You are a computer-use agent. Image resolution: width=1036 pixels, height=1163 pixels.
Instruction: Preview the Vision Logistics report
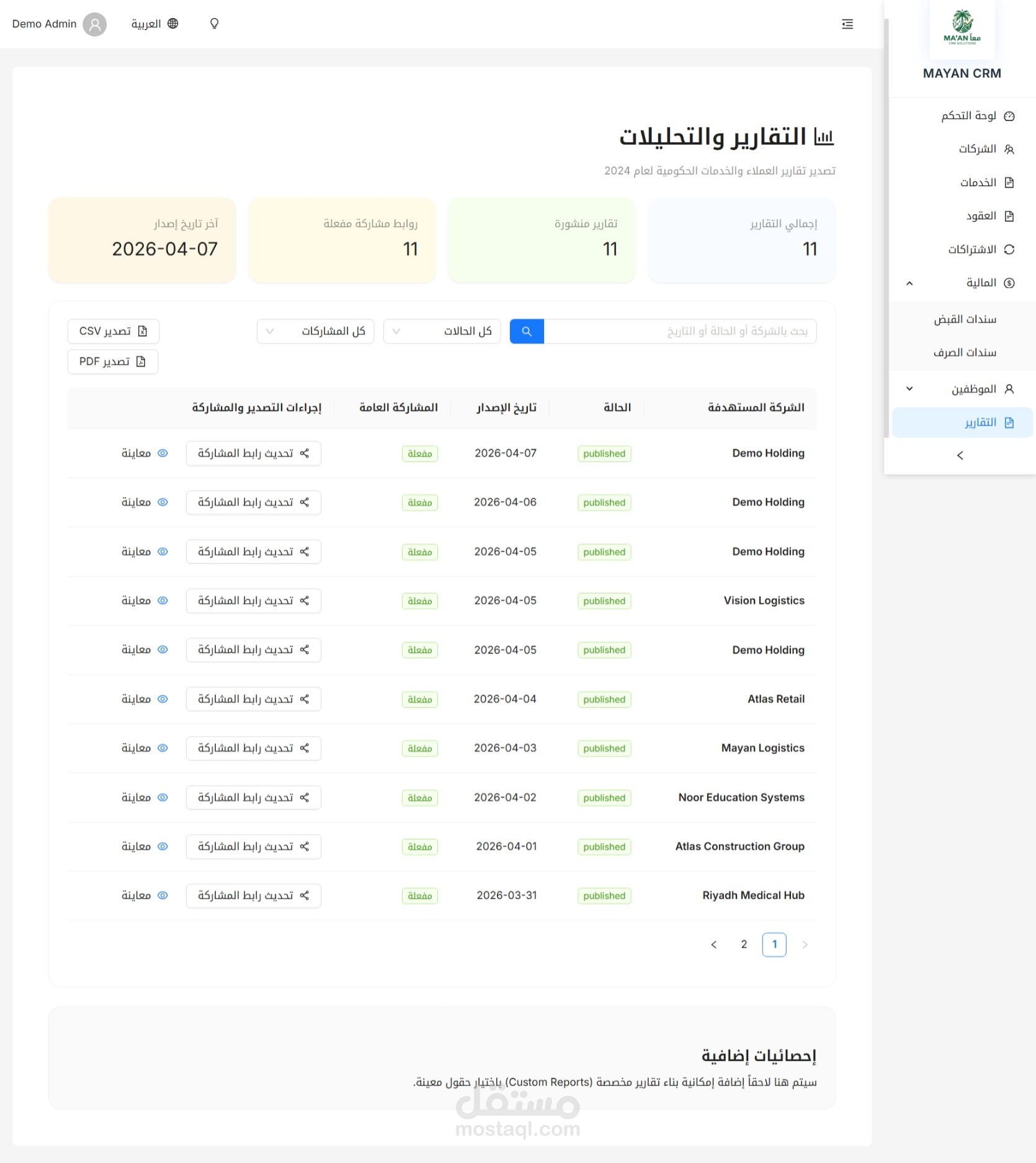145,601
